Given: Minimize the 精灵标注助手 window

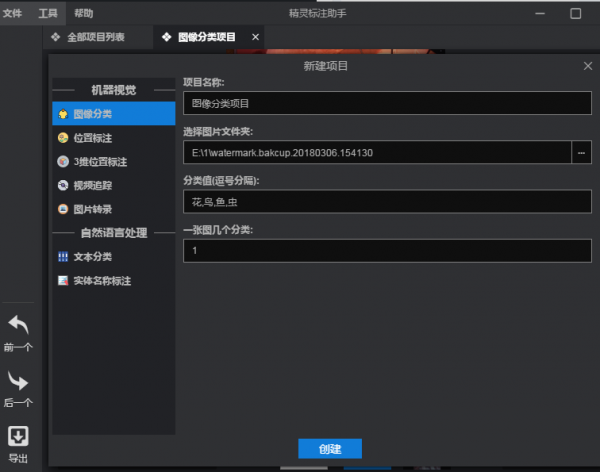Looking at the screenshot, I should pos(540,13).
